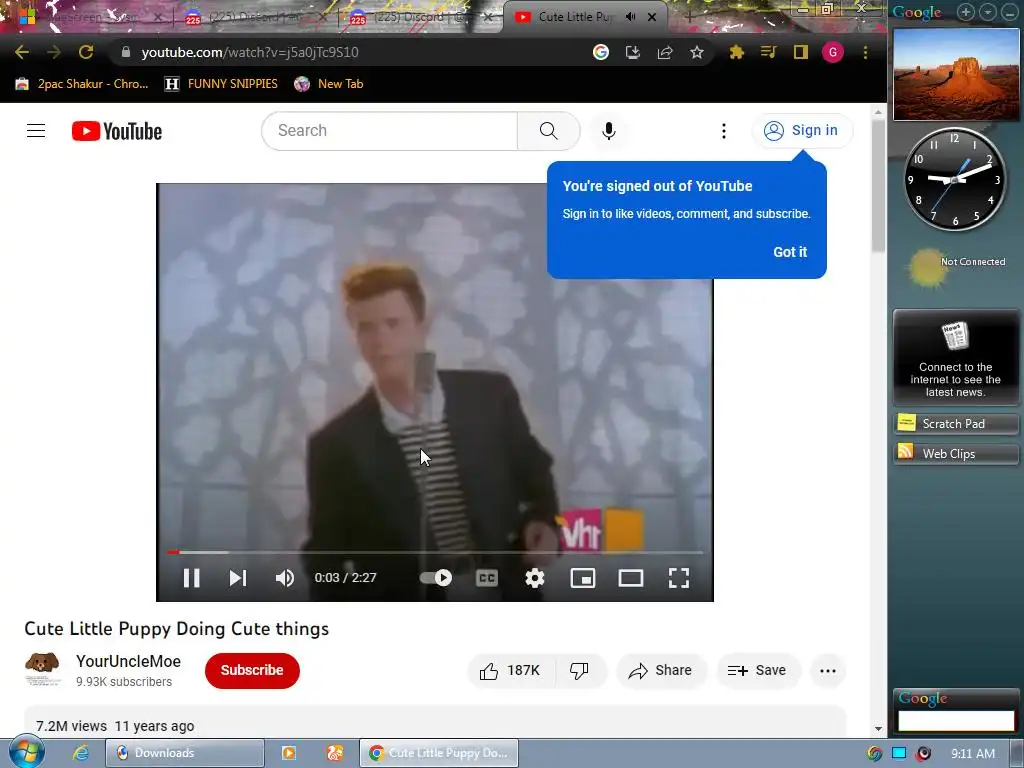Open YouTube settings three-dot menu
The image size is (1024, 768).
pyautogui.click(x=724, y=131)
